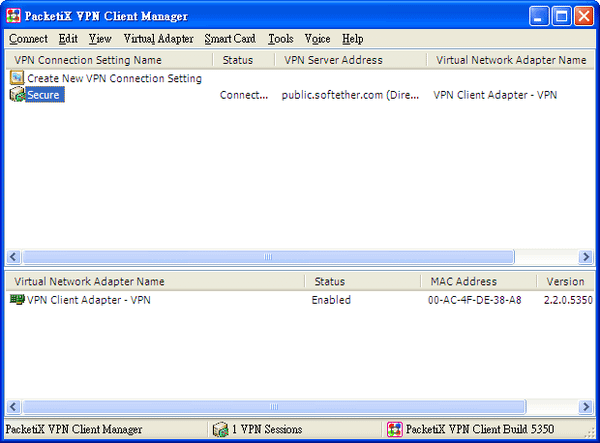Minimize the PacketiX VPN Client Manager window
Viewport: 600px width, 443px height.
(x=539, y=16)
